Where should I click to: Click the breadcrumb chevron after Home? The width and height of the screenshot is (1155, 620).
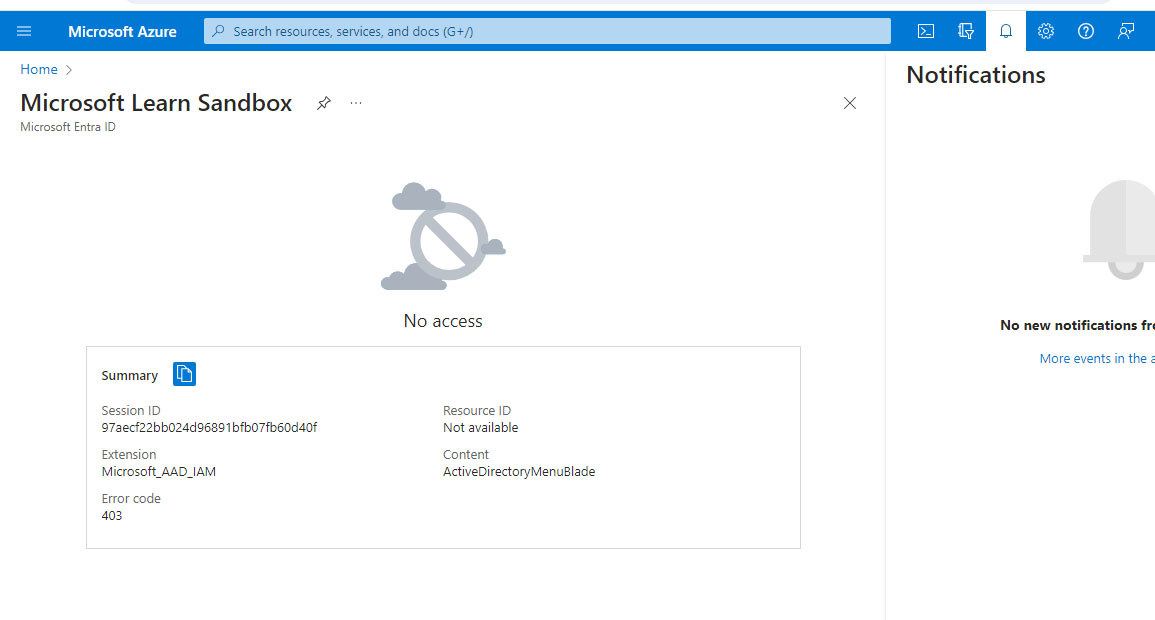click(69, 70)
